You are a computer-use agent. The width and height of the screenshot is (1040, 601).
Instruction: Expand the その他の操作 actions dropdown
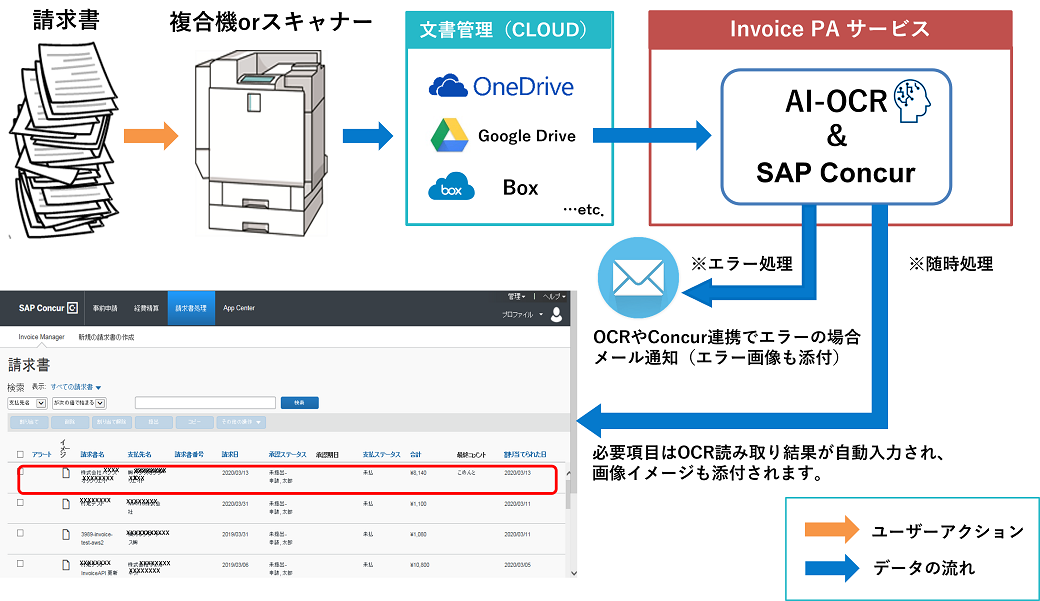pos(241,422)
